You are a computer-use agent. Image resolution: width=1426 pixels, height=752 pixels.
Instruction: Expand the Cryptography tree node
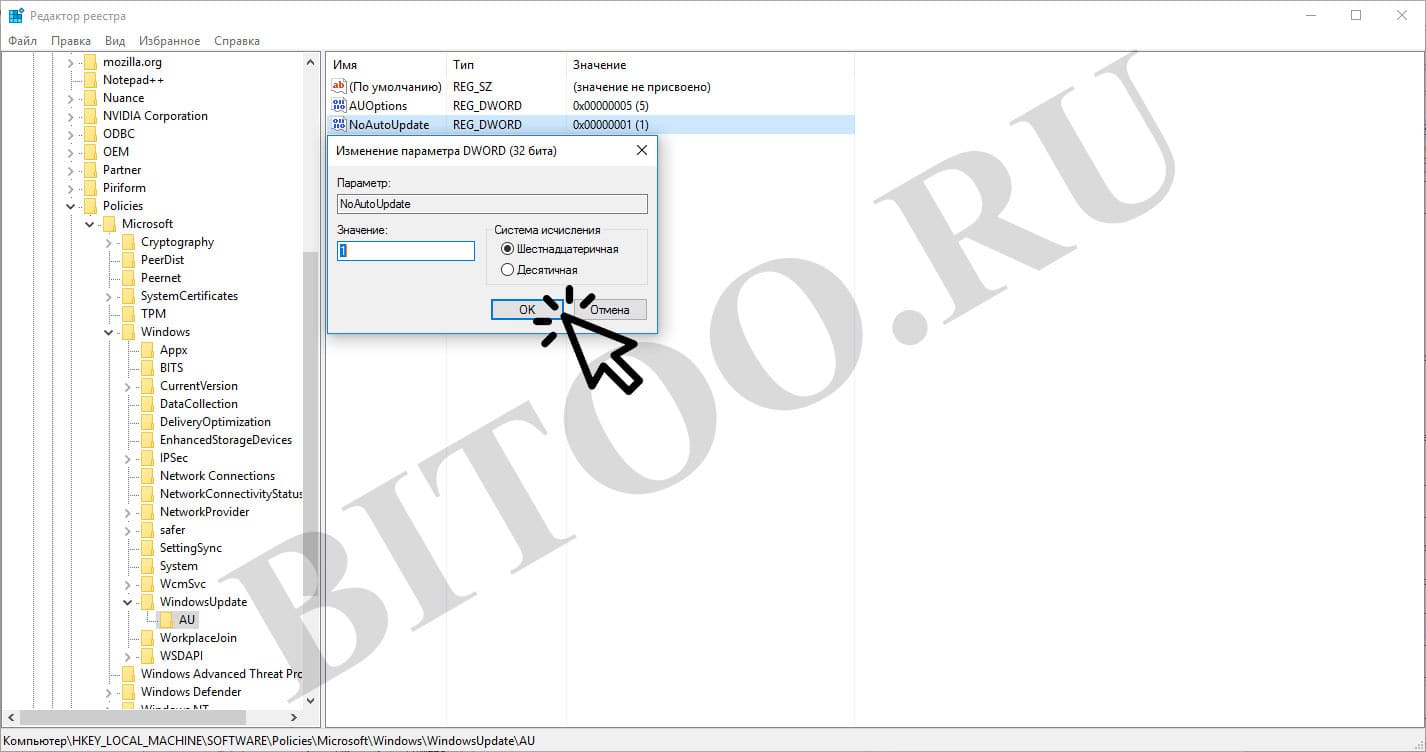tap(109, 242)
